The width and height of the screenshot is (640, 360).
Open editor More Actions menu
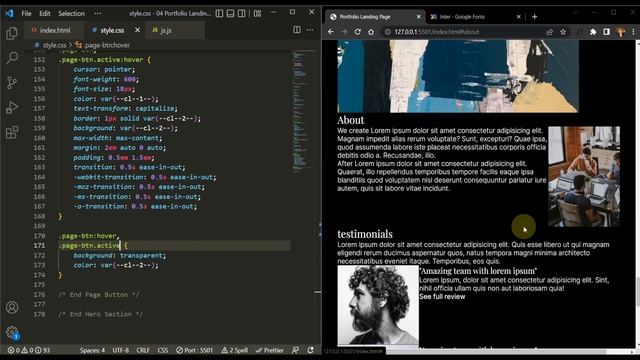[x=310, y=30]
